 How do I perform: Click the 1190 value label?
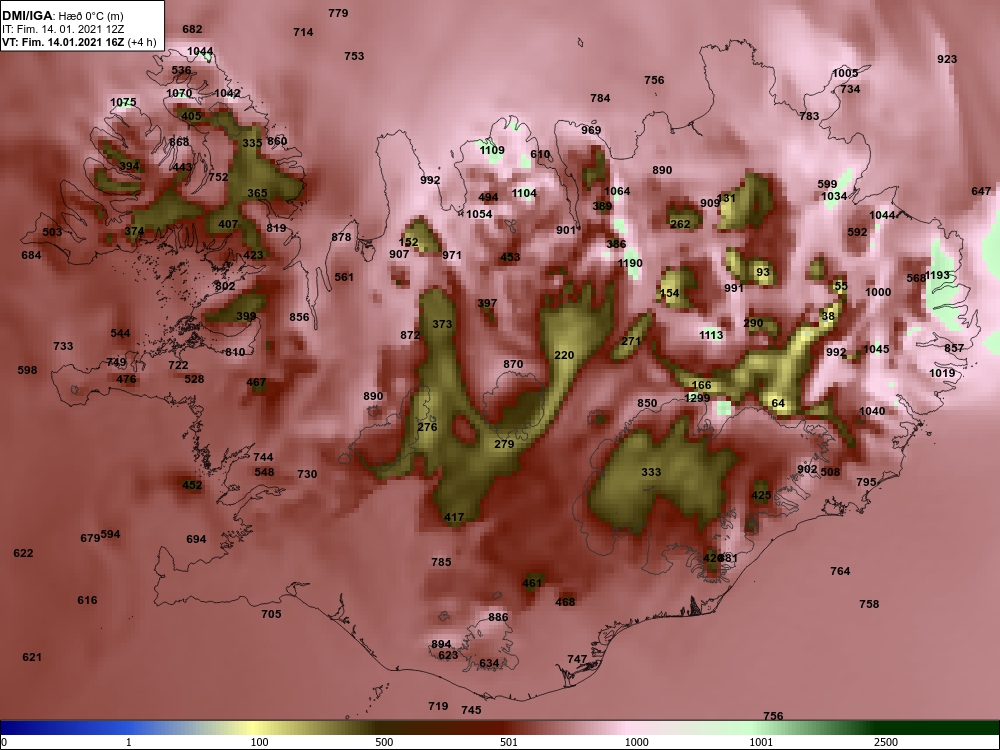pos(630,263)
